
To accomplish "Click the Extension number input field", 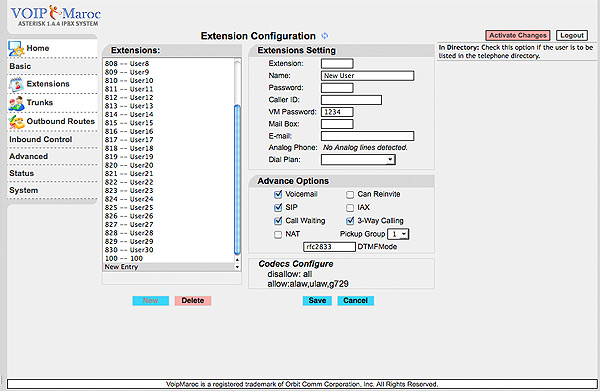I will (337, 64).
